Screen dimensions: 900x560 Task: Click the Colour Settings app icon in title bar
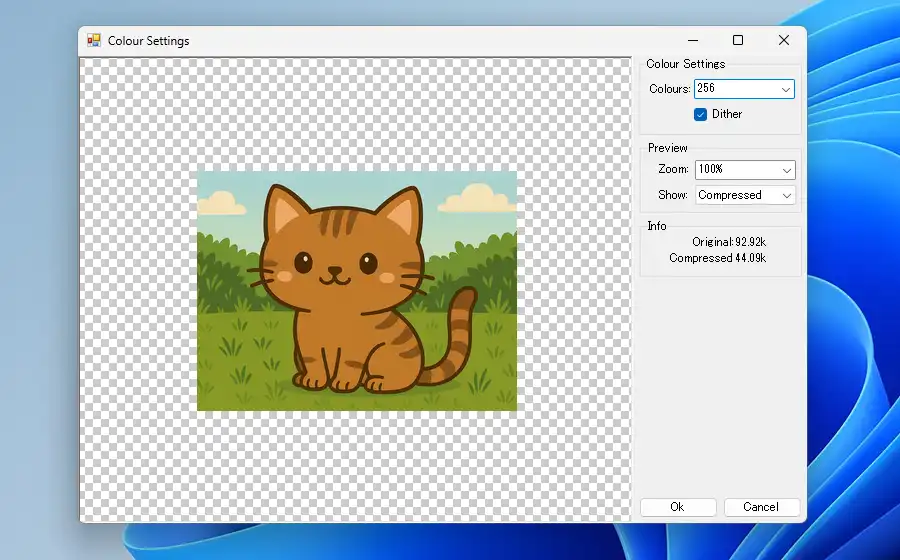(94, 40)
